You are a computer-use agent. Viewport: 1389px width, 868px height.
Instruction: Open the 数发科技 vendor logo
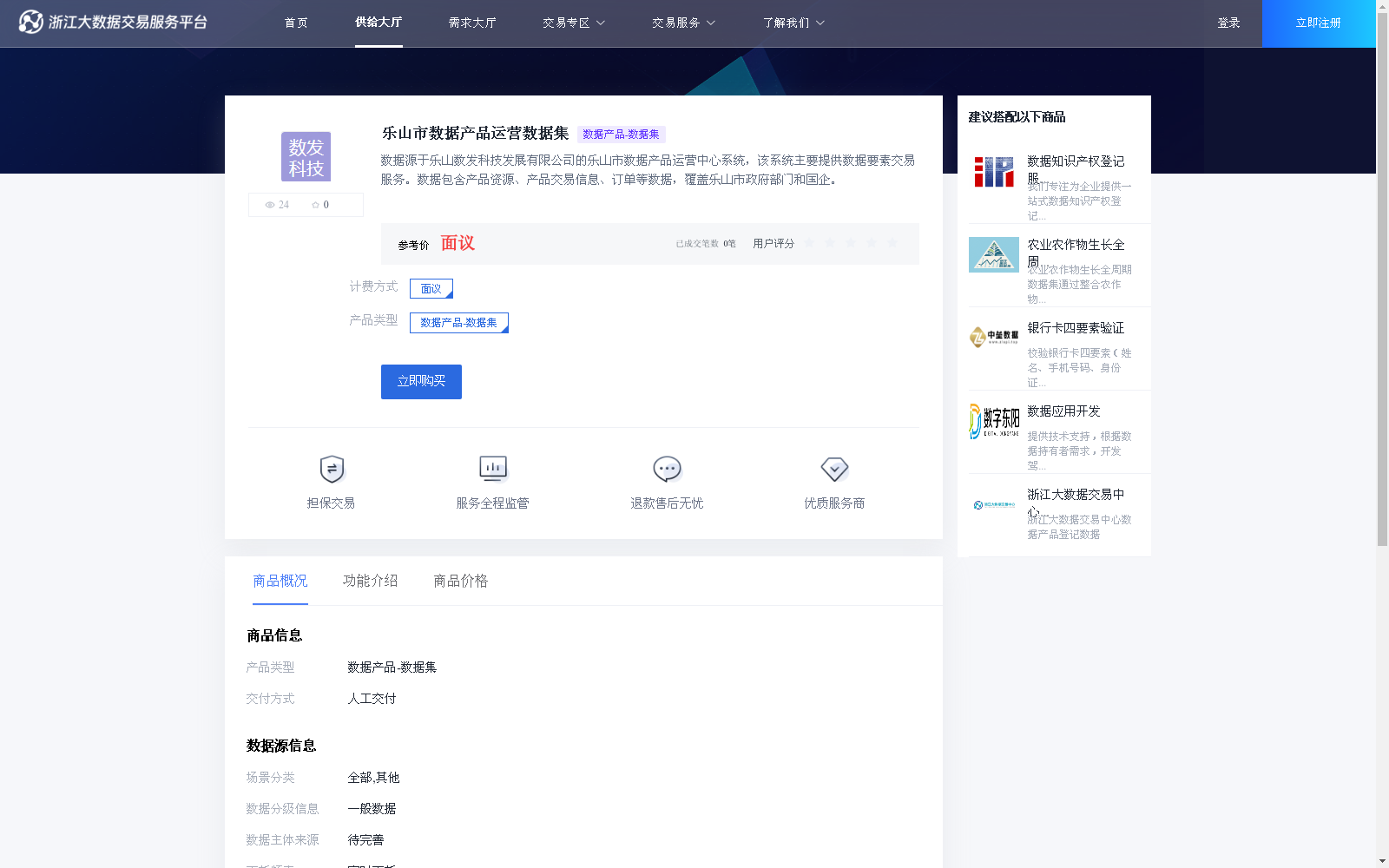point(306,156)
